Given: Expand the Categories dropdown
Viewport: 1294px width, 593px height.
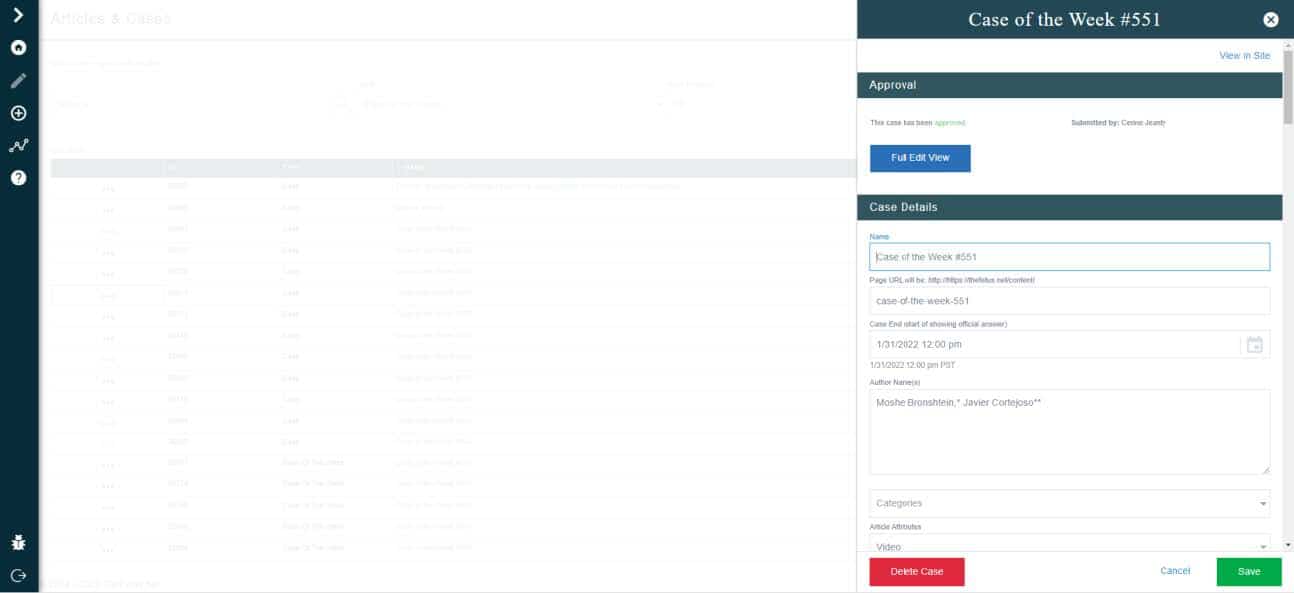Looking at the screenshot, I should (x=1069, y=503).
